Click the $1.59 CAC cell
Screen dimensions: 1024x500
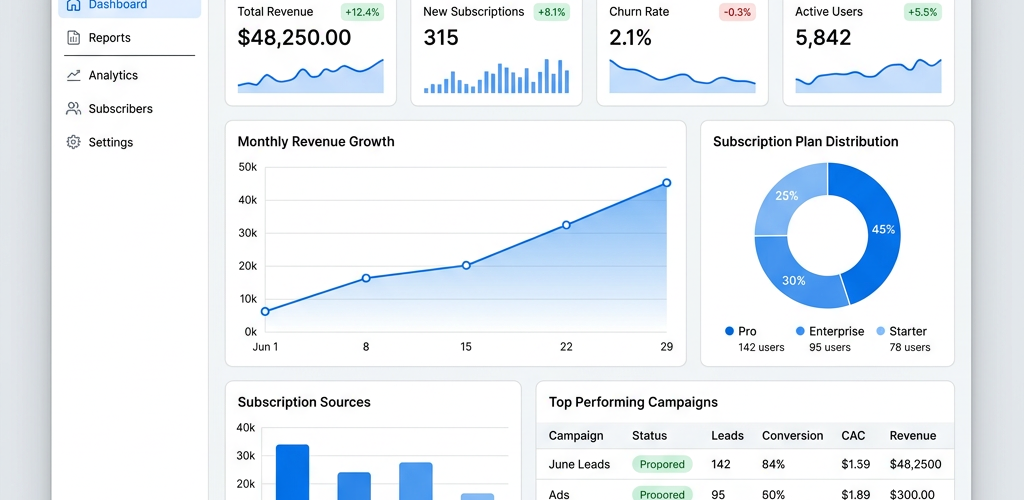coord(856,464)
